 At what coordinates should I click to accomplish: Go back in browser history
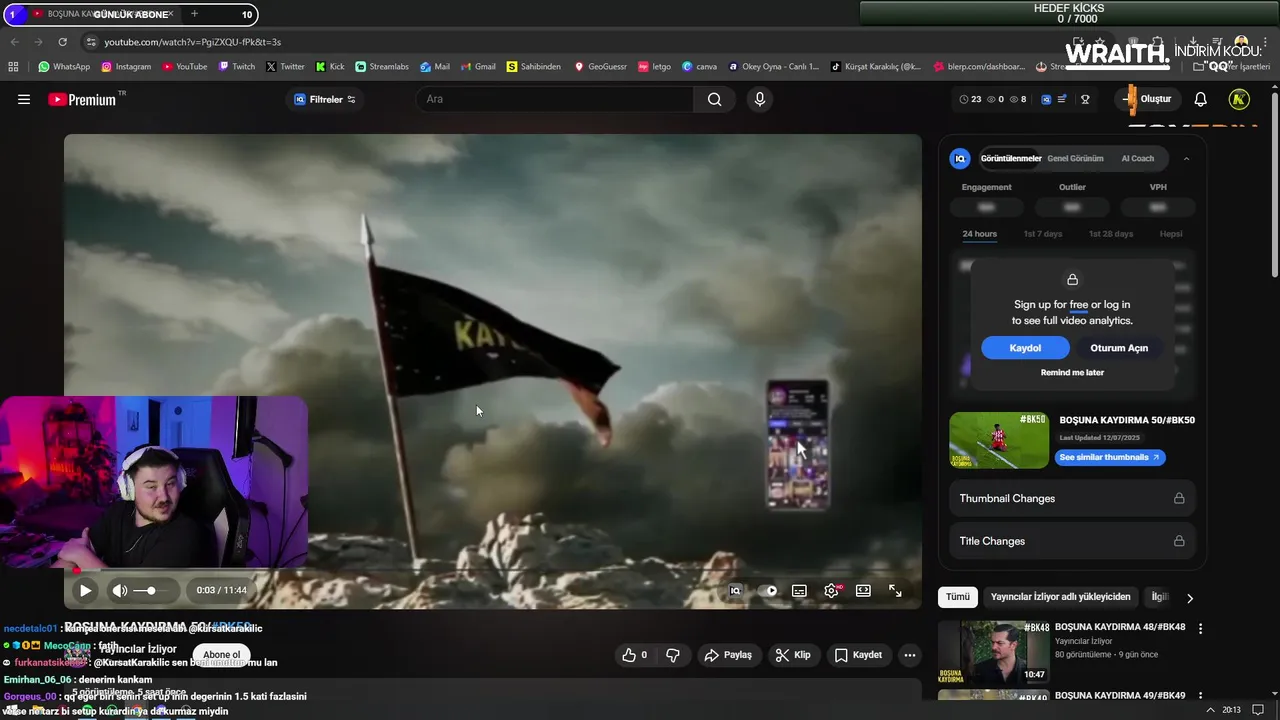(14, 42)
